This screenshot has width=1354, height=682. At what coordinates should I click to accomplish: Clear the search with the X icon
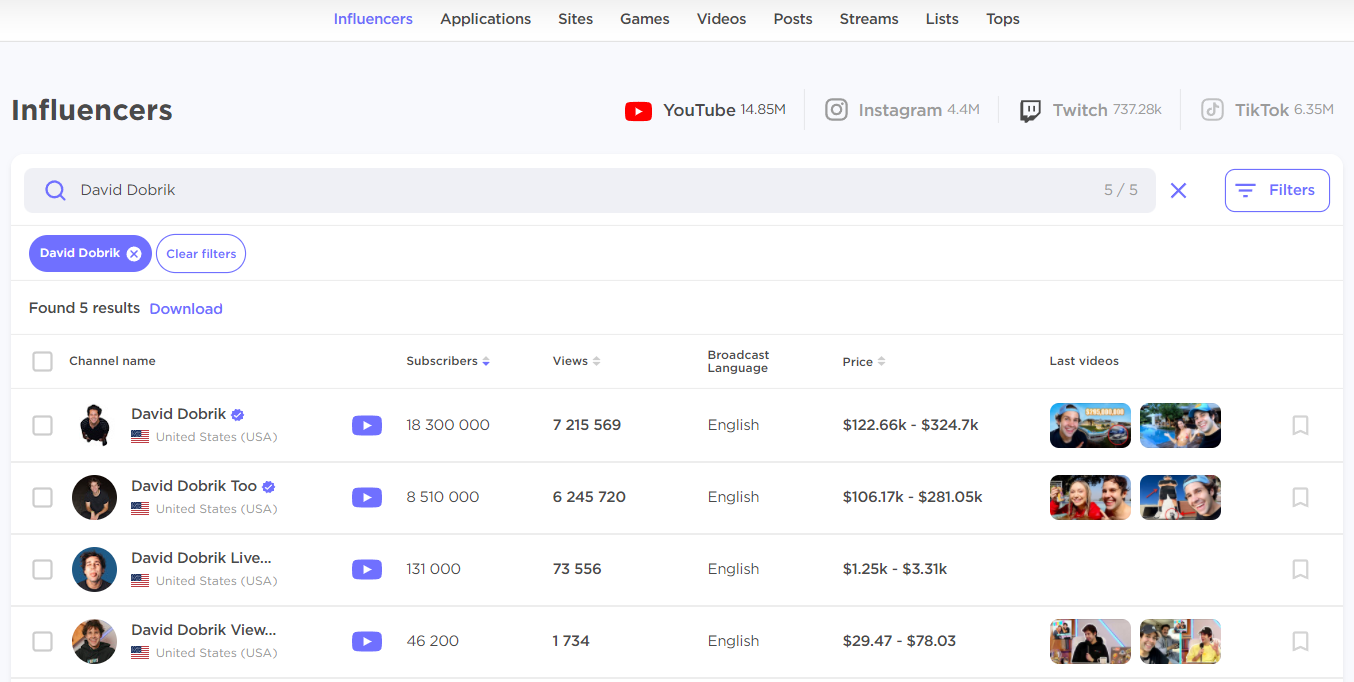1179,190
